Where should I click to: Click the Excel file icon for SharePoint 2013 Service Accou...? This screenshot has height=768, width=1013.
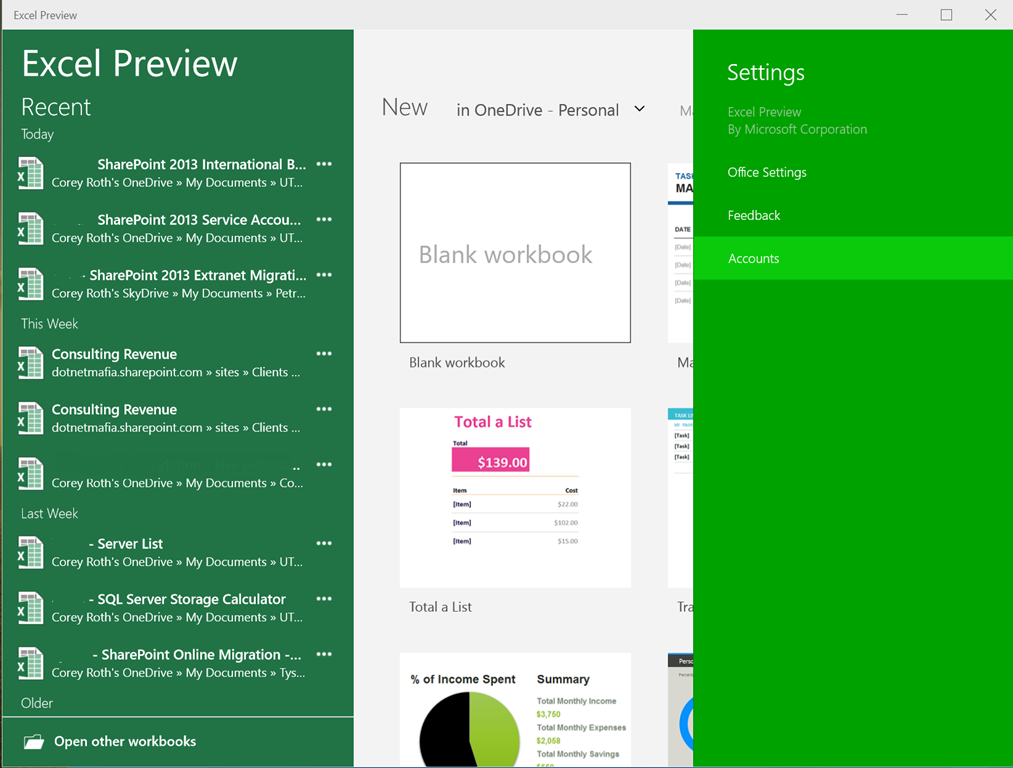pyautogui.click(x=30, y=229)
